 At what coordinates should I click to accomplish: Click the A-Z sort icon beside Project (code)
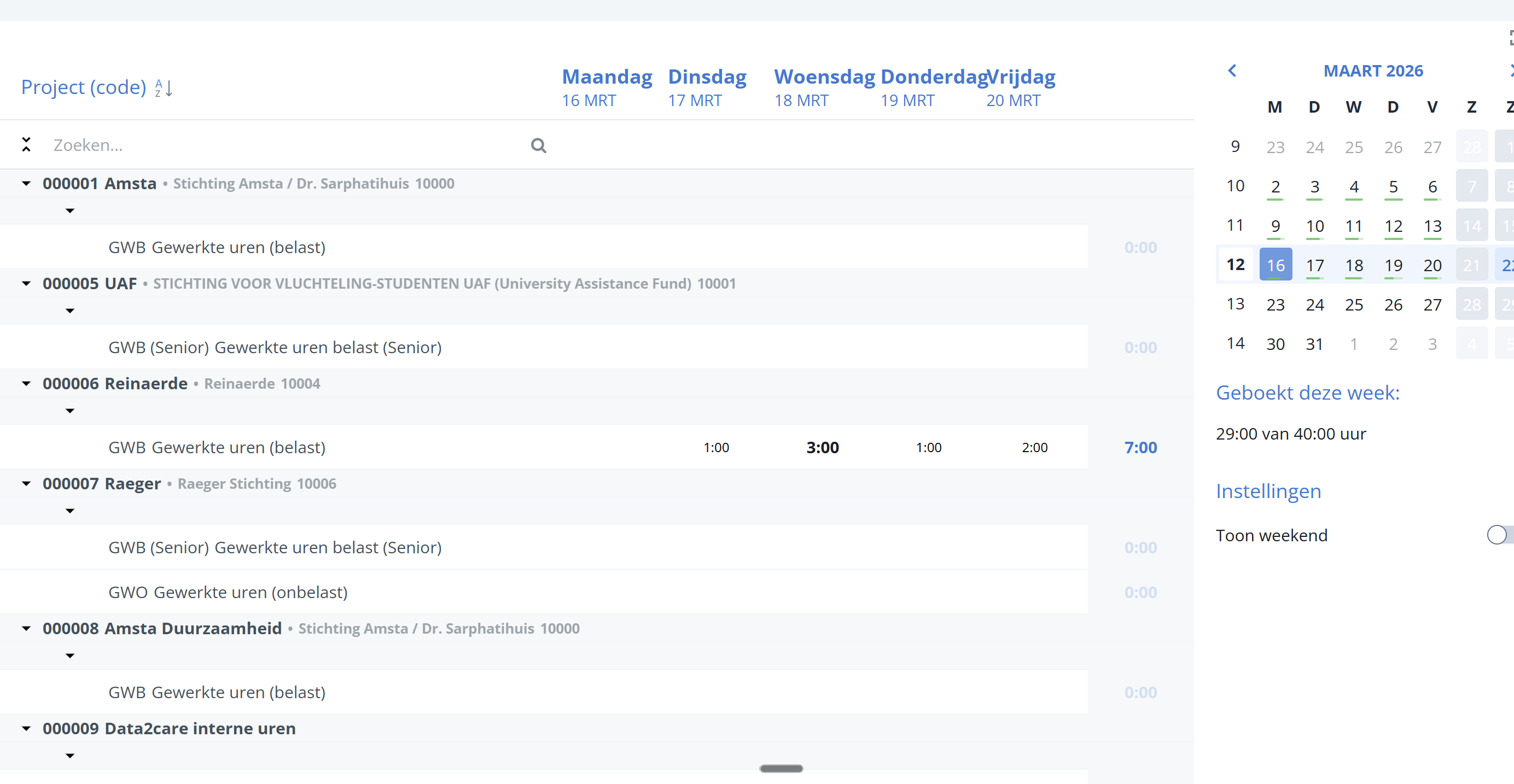[x=164, y=88]
